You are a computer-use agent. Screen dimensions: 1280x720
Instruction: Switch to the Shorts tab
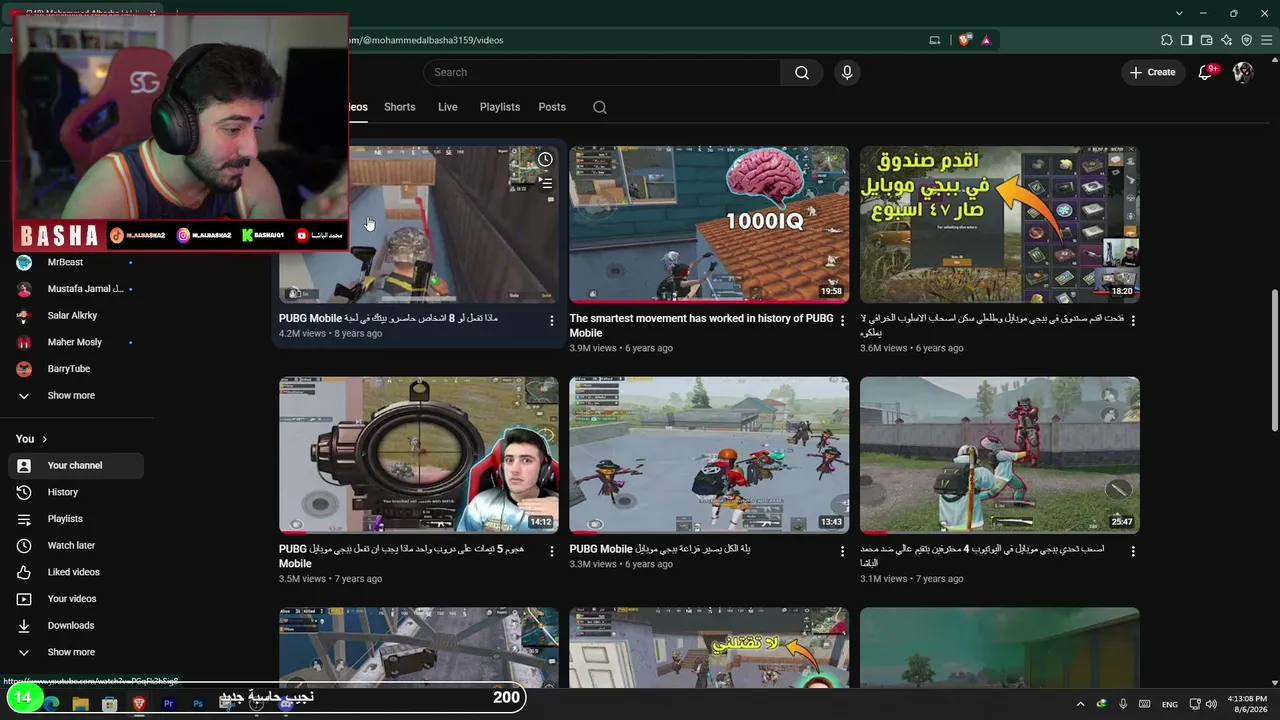click(x=399, y=107)
